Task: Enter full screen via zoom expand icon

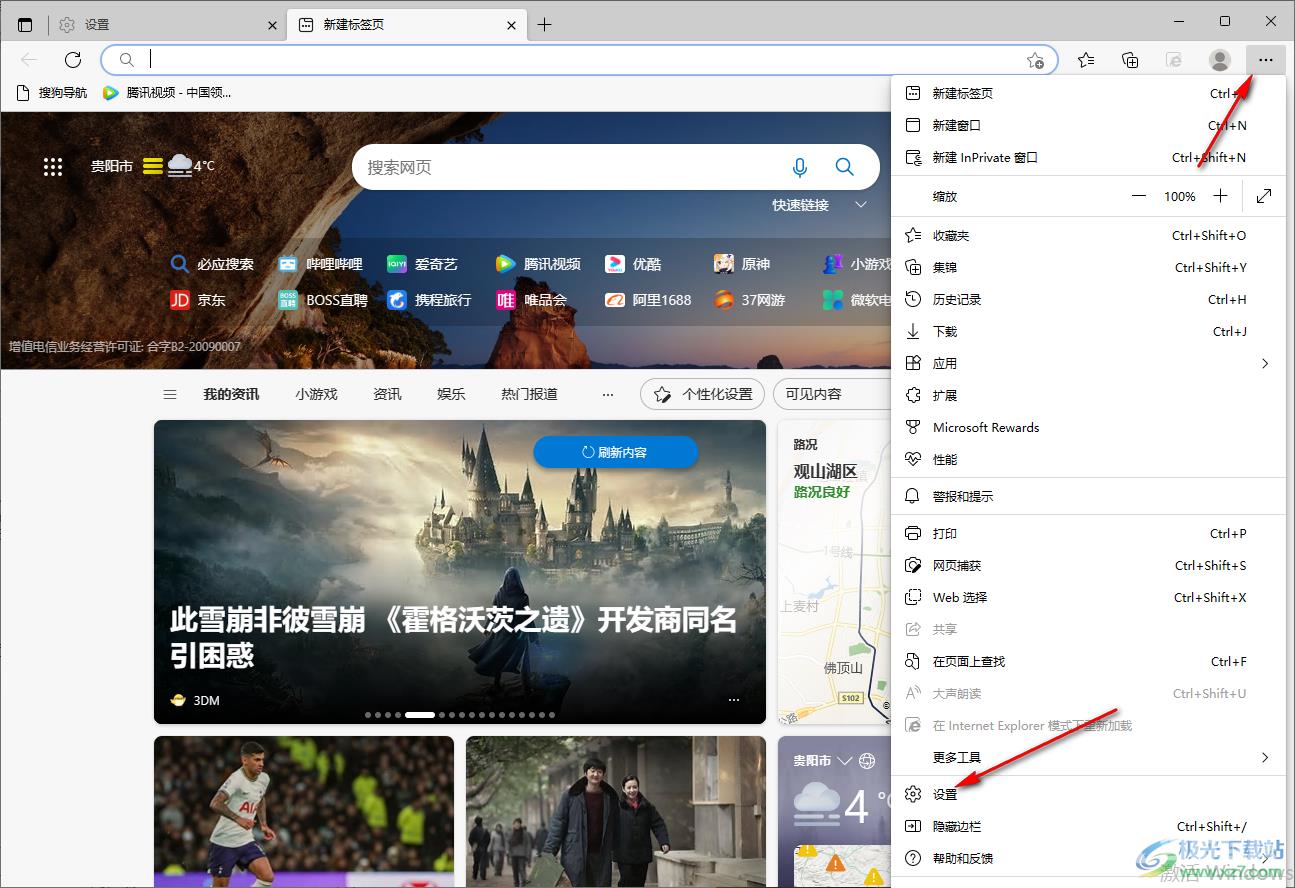Action: point(1264,196)
